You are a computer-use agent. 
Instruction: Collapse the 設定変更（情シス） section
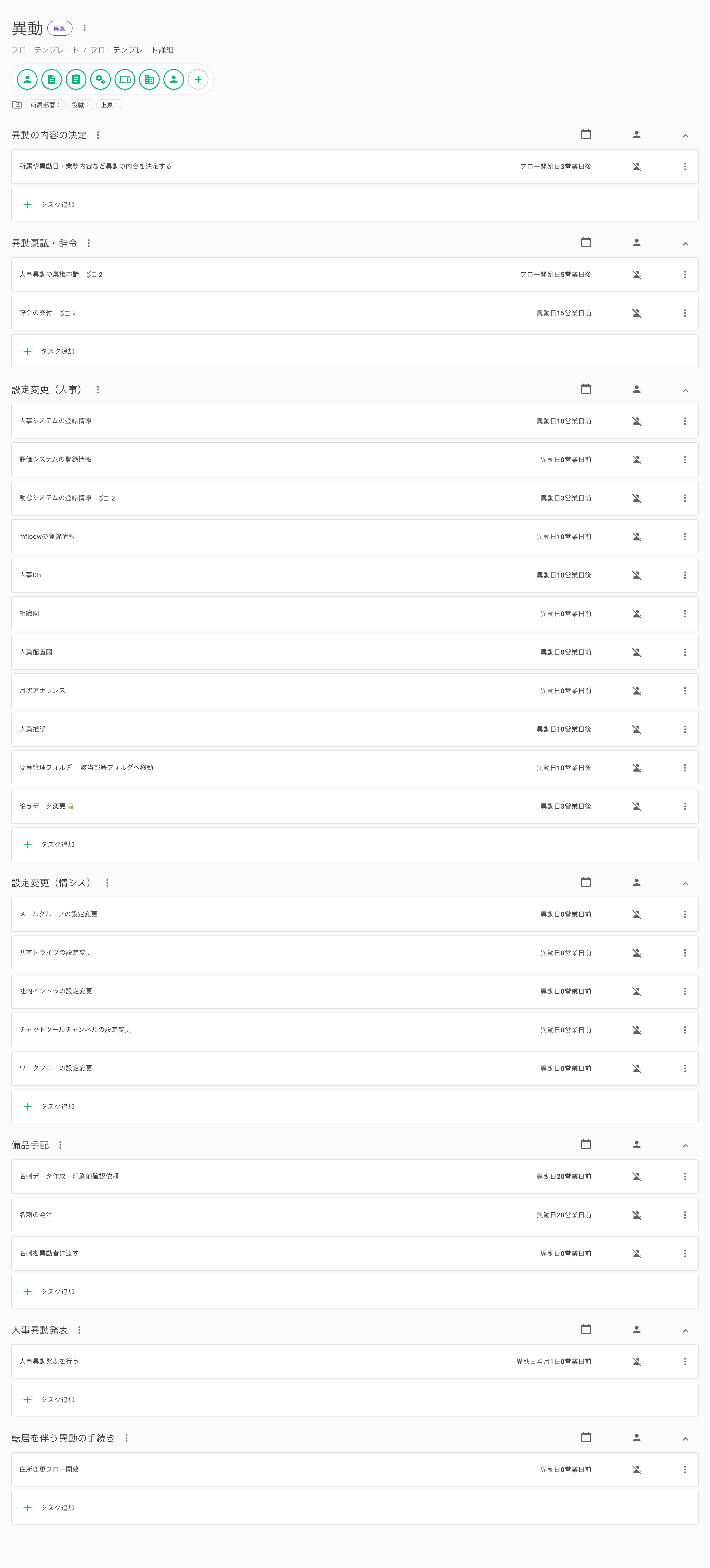(x=685, y=884)
